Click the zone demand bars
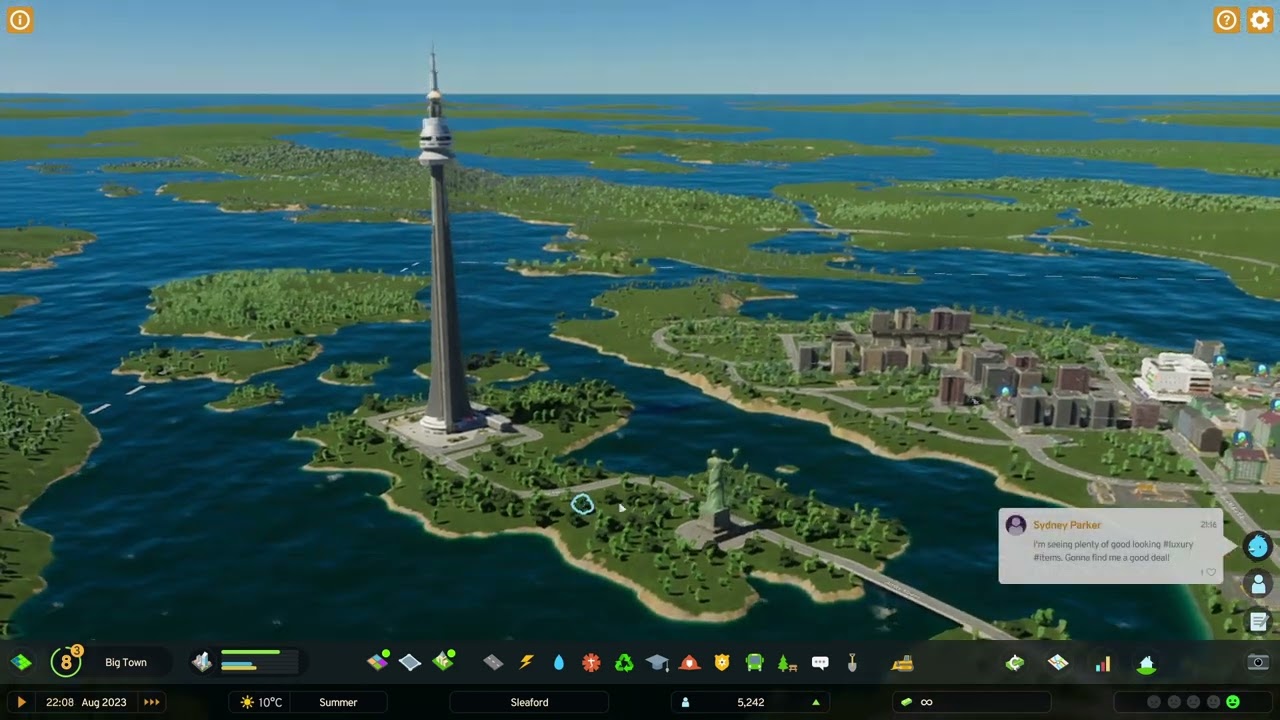1280x720 pixels. 259,662
